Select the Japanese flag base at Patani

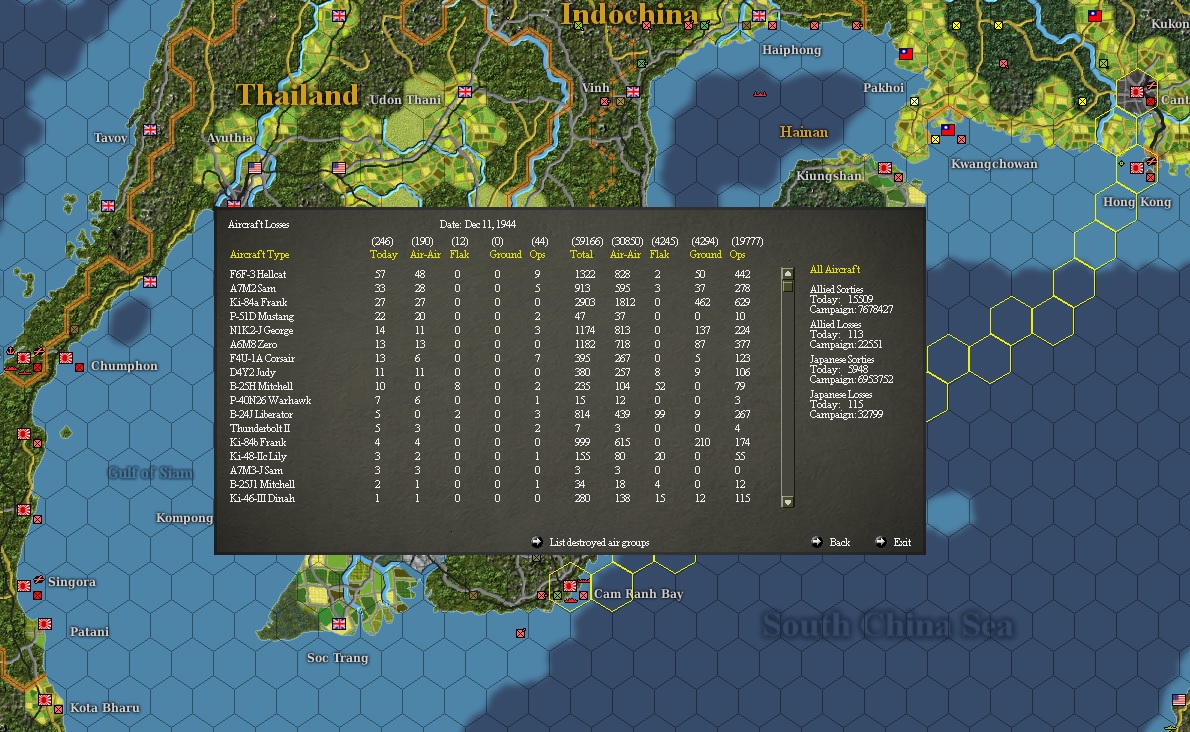[45, 624]
